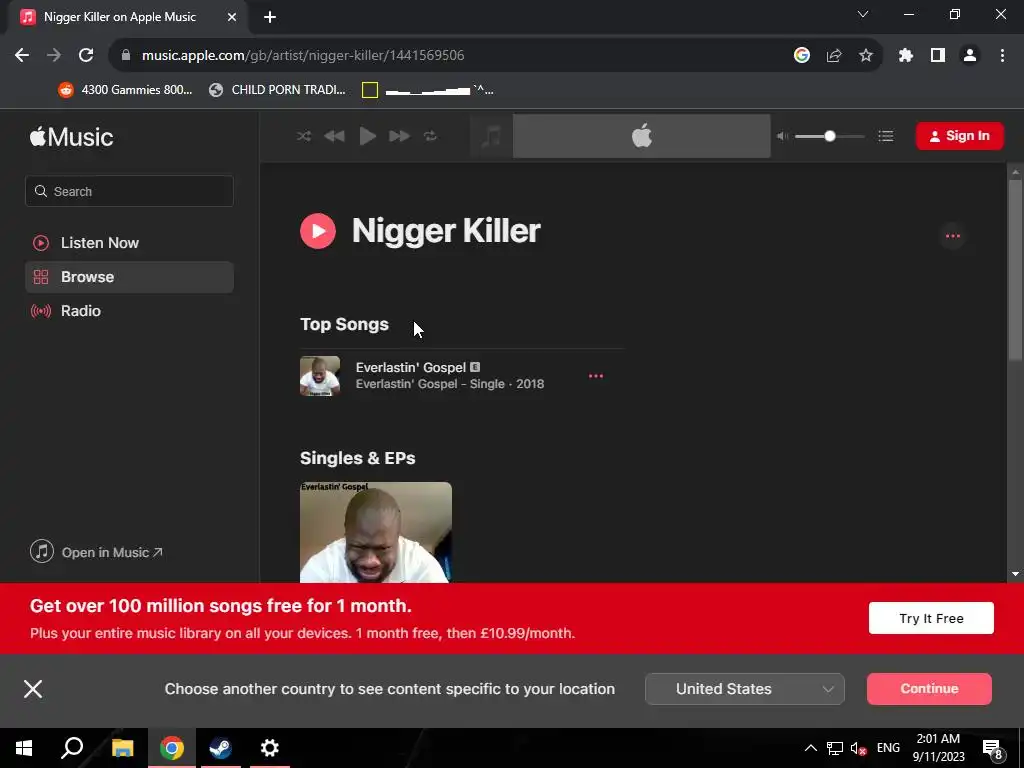Screen dimensions: 1024x768
Task: Open the bookmark with the yellow square icon
Action: tap(428, 90)
